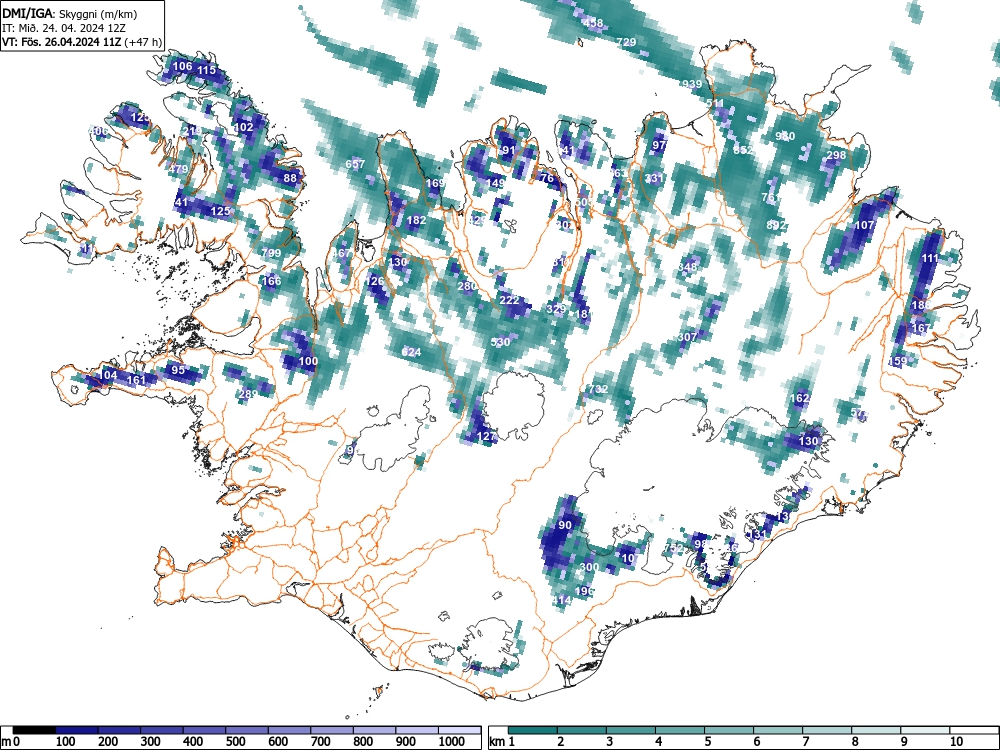Click the 530 visibility value
Screen dimensions: 1000x750
(x=501, y=342)
